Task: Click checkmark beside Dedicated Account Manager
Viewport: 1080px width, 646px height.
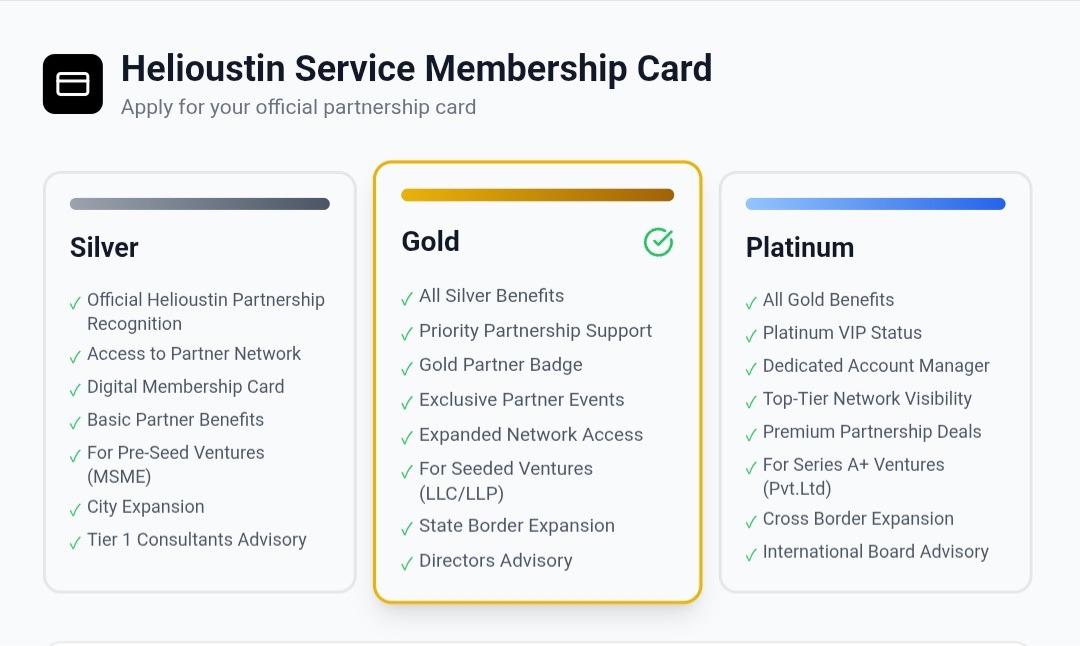Action: tap(751, 368)
